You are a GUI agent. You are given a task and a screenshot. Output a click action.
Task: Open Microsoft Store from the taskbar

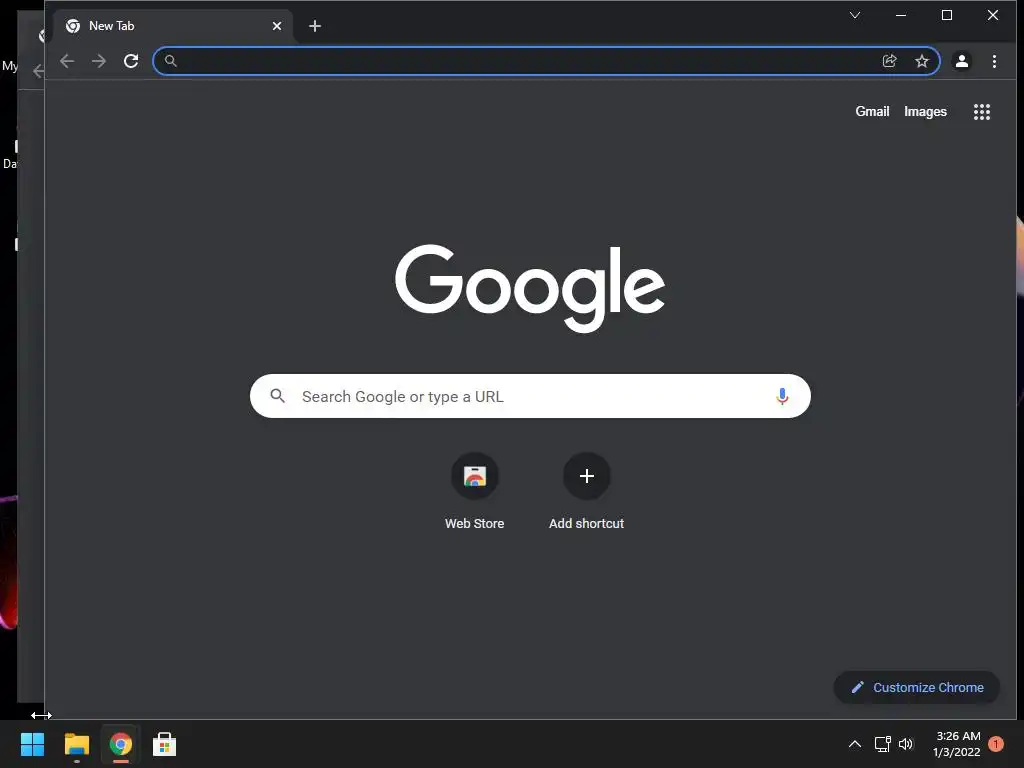(165, 744)
